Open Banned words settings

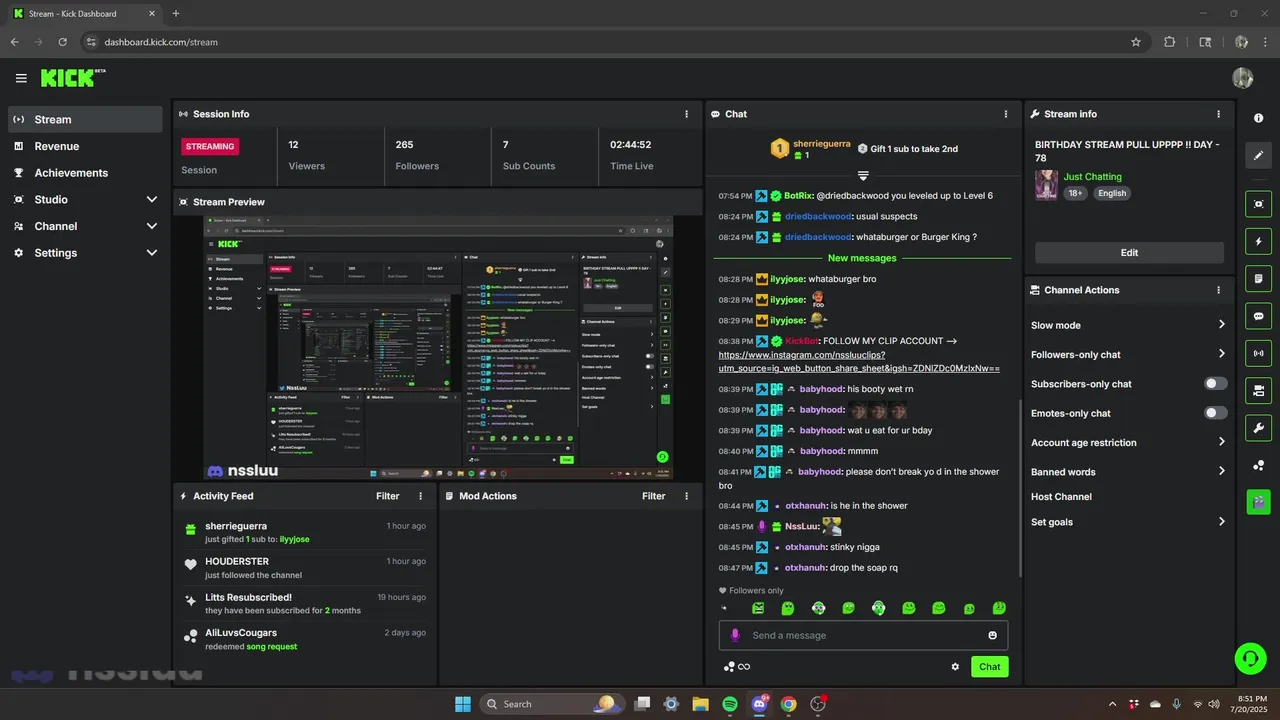click(1129, 471)
